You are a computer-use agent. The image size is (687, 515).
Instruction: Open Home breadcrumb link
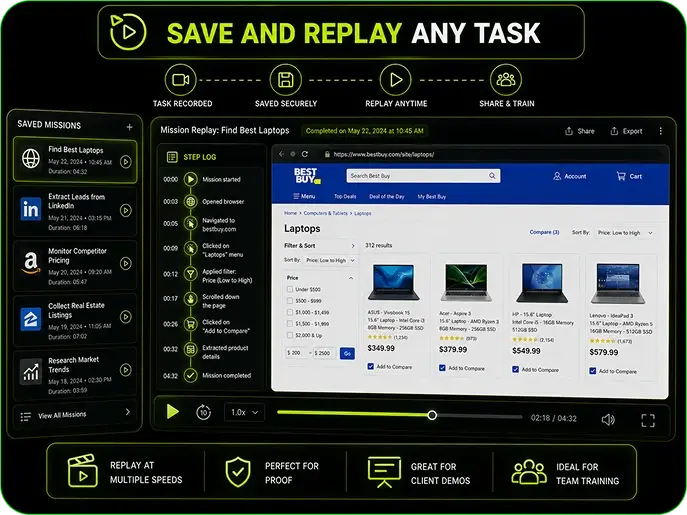tap(290, 213)
